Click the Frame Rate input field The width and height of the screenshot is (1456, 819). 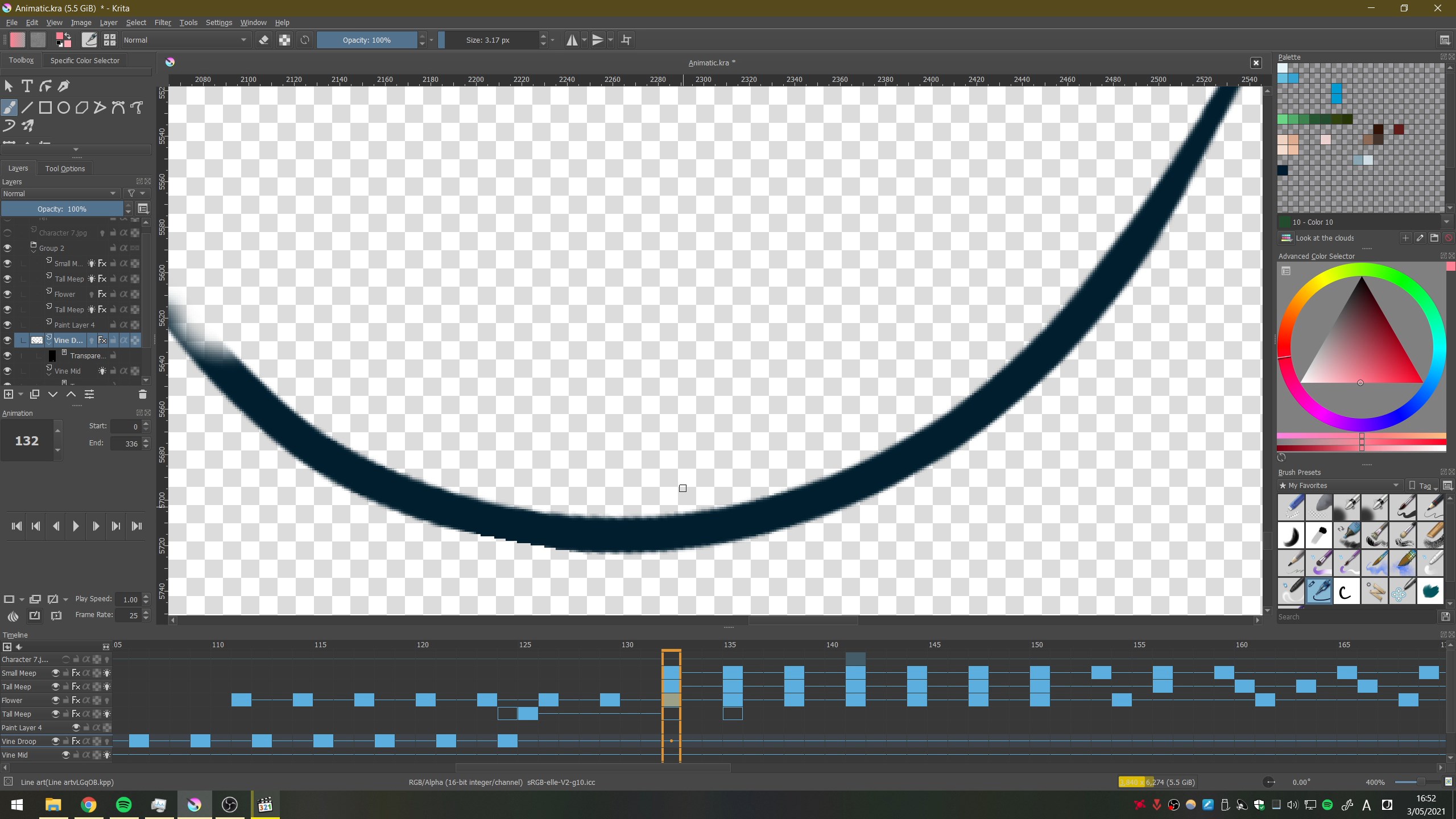128,615
